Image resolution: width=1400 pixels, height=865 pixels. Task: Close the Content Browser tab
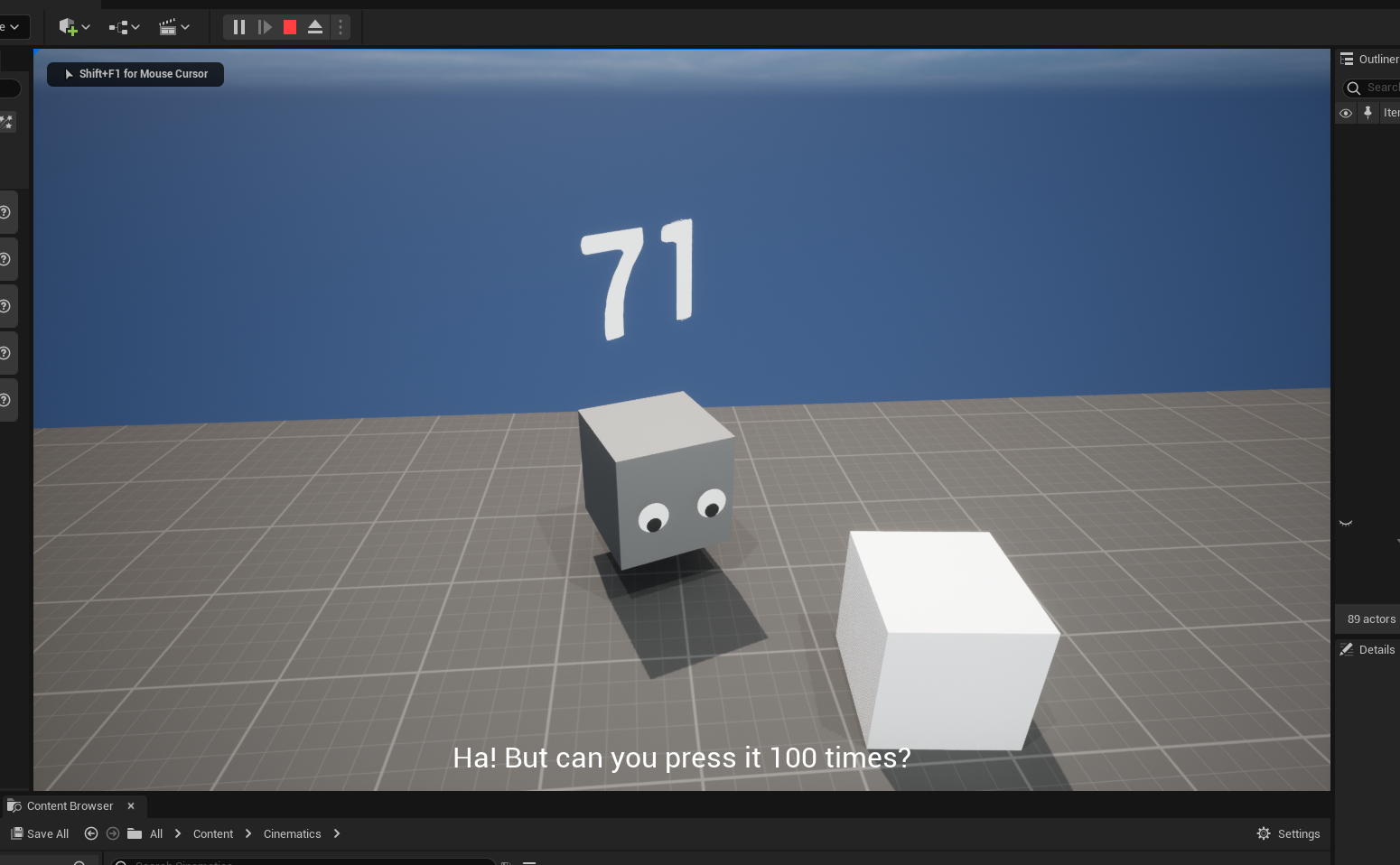pyautogui.click(x=131, y=806)
